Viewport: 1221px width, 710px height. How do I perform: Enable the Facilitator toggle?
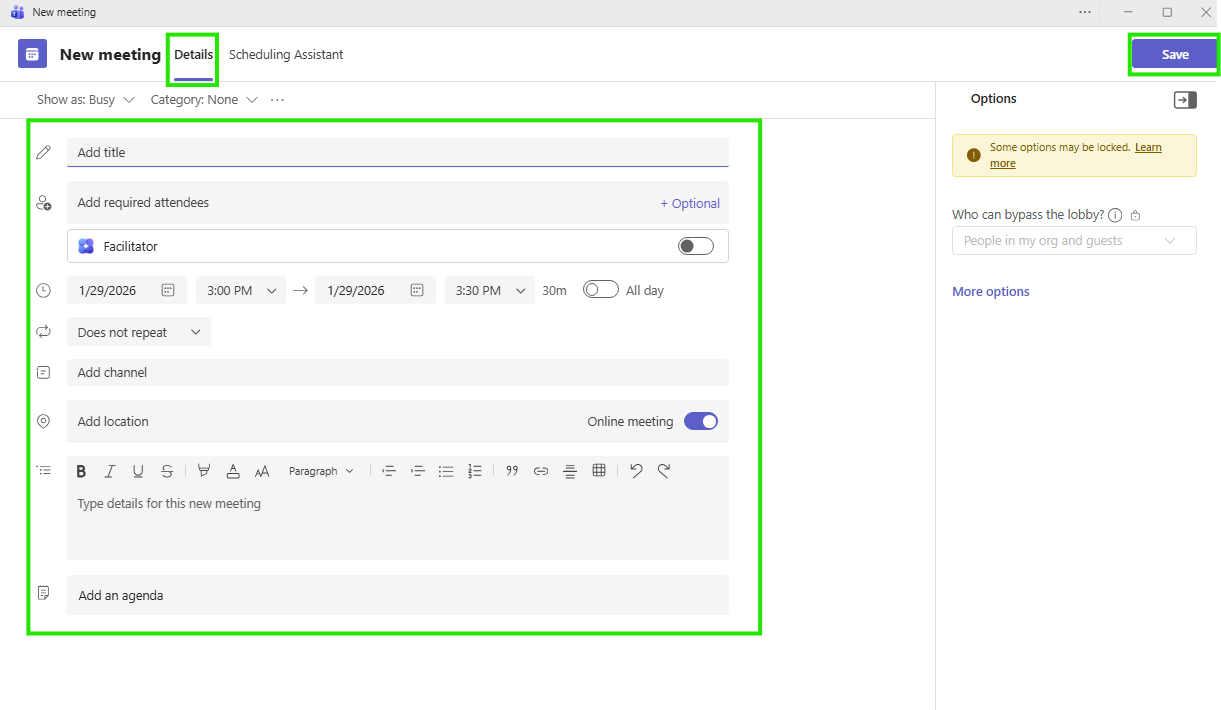(x=696, y=246)
